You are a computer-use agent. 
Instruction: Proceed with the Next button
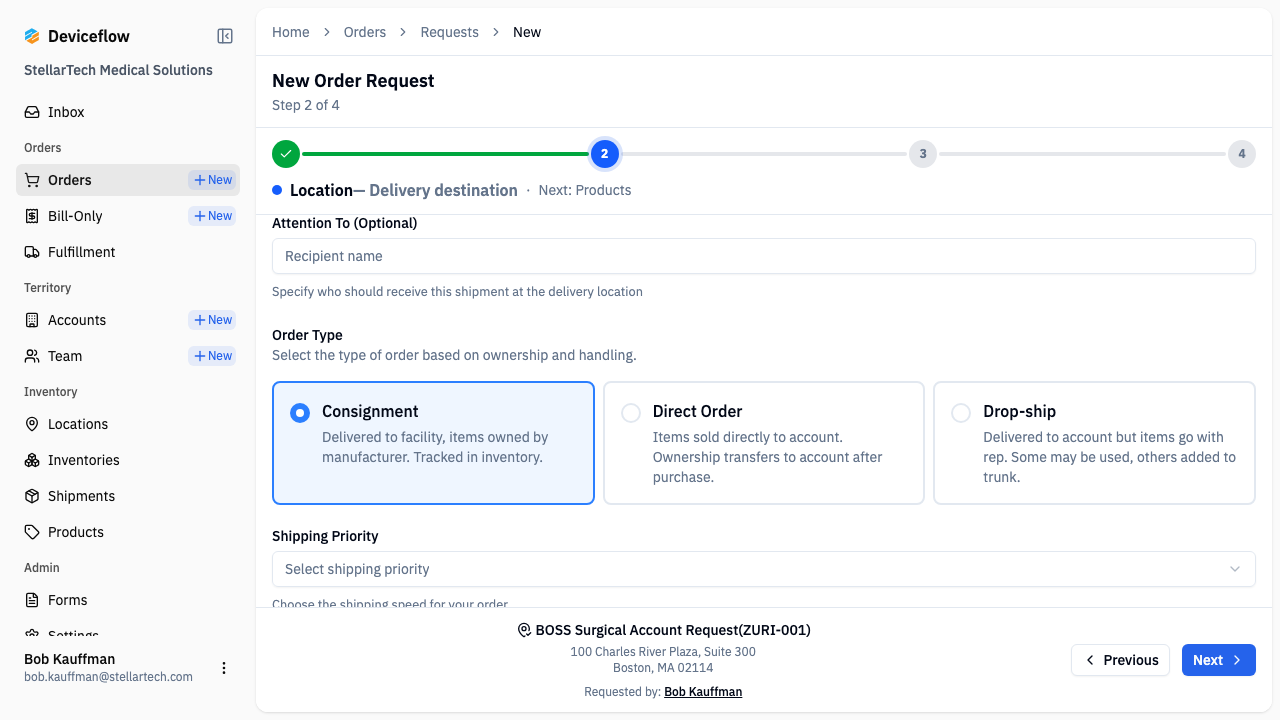coord(1218,660)
